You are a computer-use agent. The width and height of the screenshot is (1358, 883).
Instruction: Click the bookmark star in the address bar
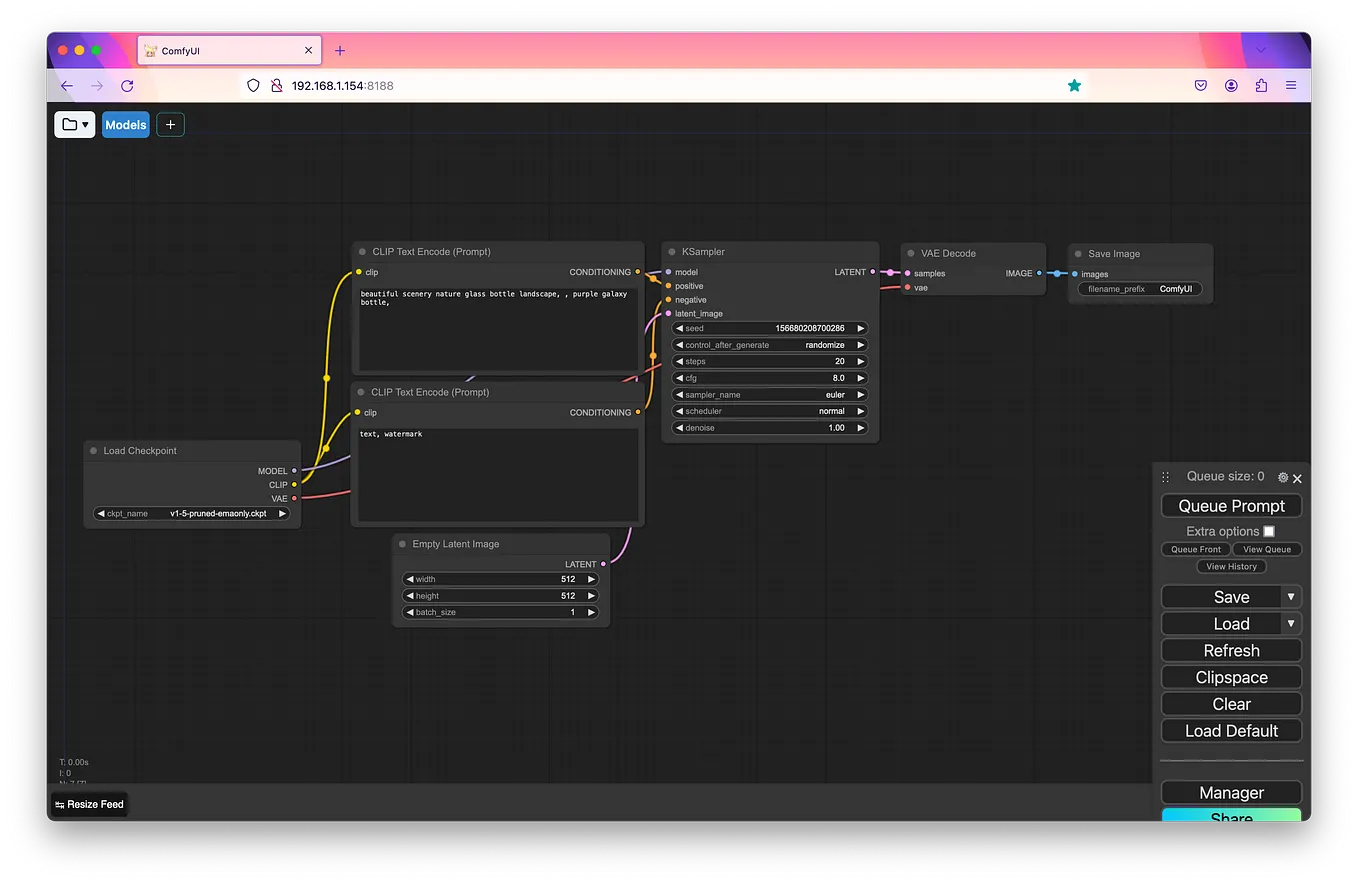[x=1074, y=86]
